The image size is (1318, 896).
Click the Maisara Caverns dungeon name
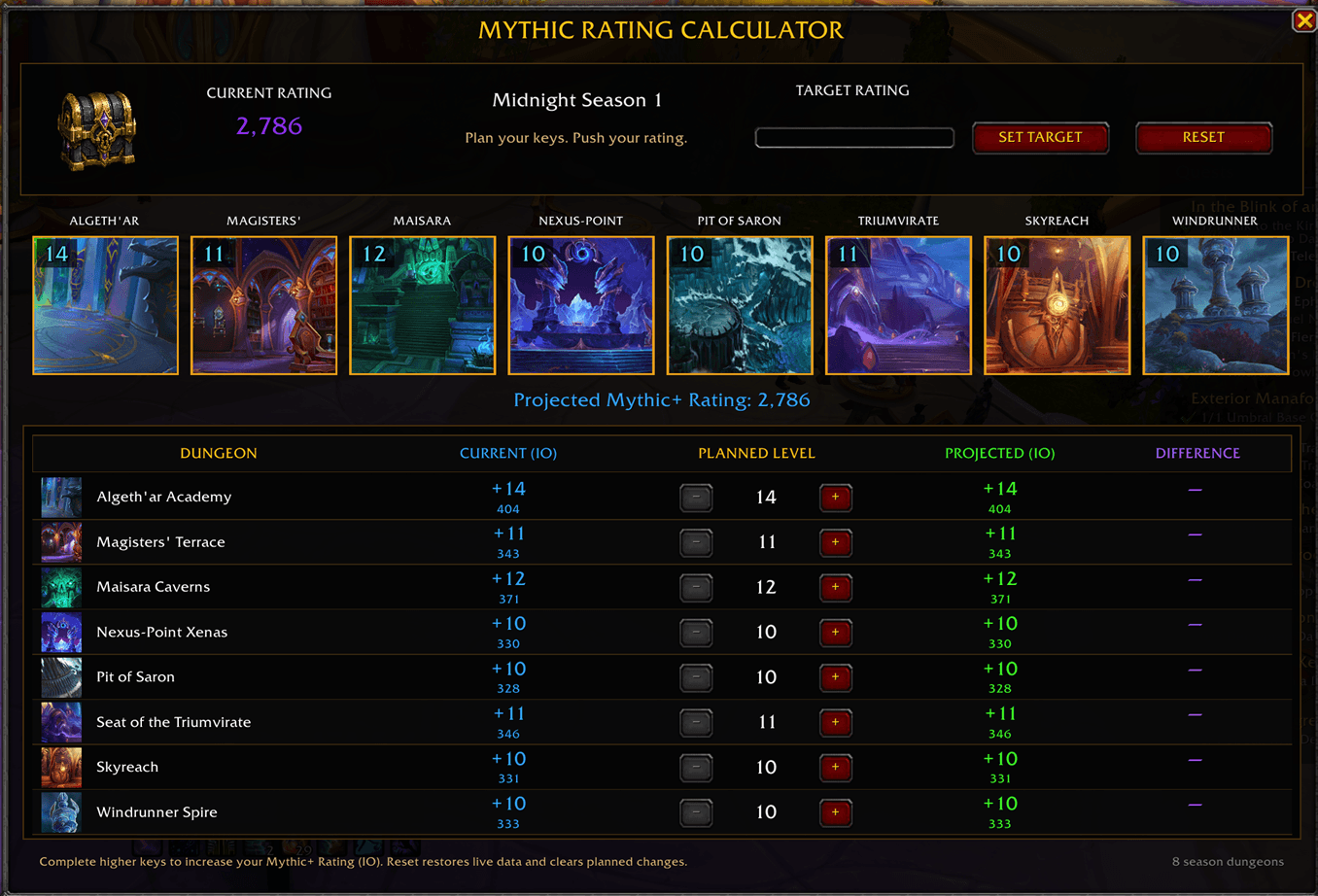click(153, 587)
